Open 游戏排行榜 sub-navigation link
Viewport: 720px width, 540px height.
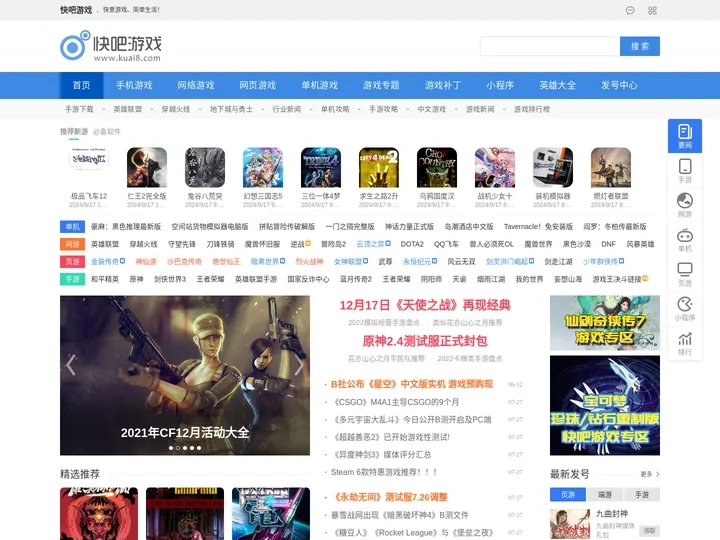click(x=532, y=109)
